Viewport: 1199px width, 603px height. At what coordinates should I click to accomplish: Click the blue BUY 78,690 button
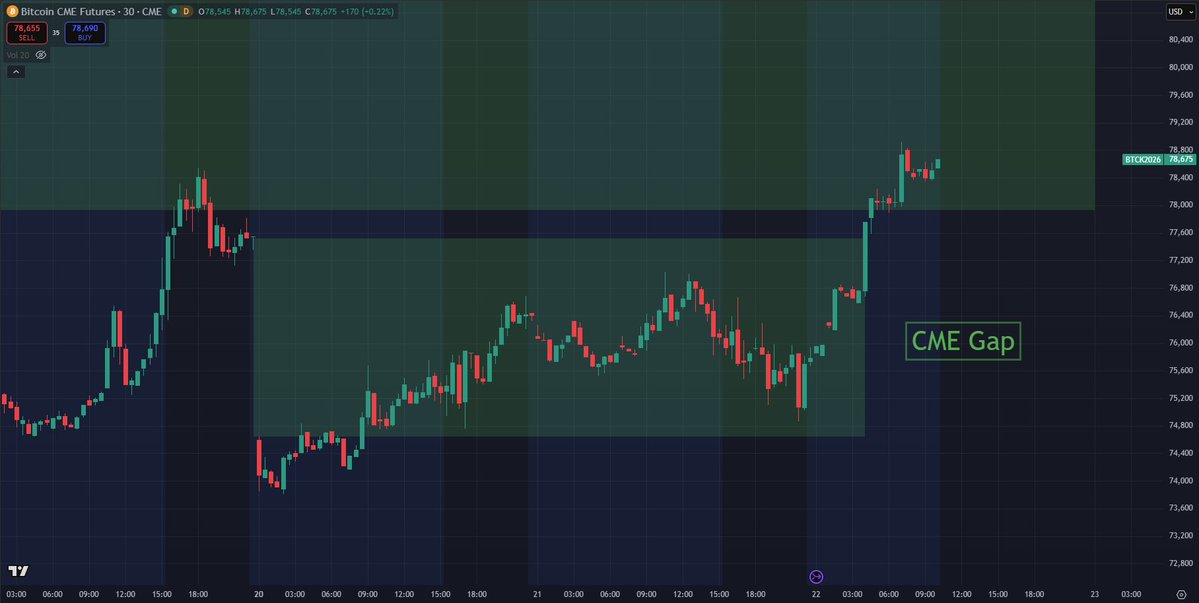coord(85,33)
